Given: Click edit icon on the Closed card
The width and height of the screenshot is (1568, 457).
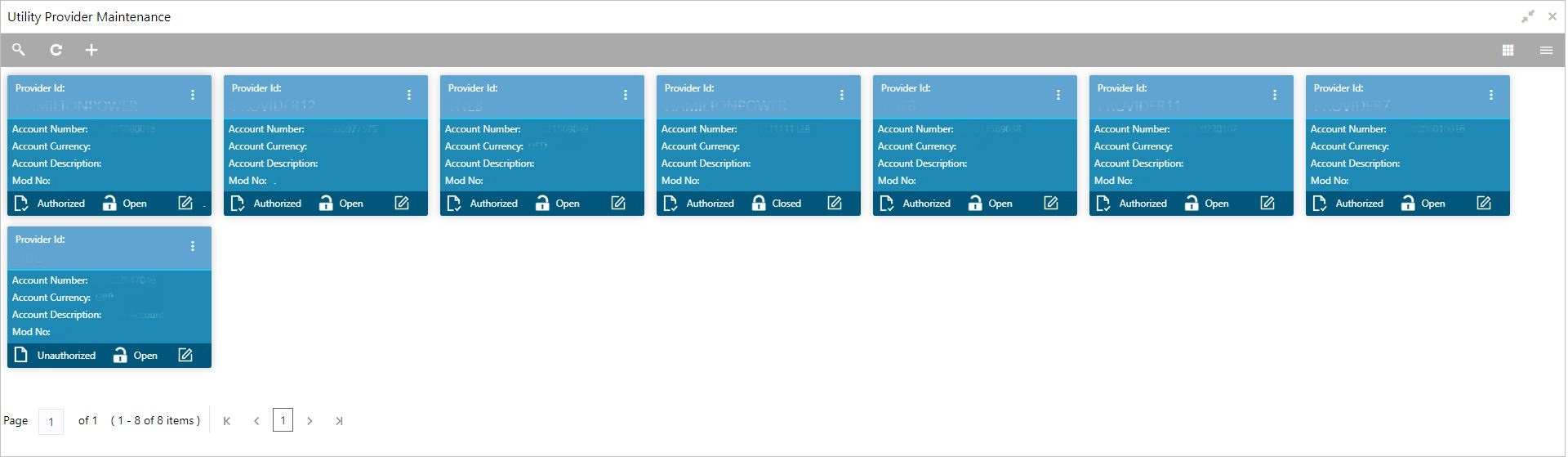Looking at the screenshot, I should point(835,203).
